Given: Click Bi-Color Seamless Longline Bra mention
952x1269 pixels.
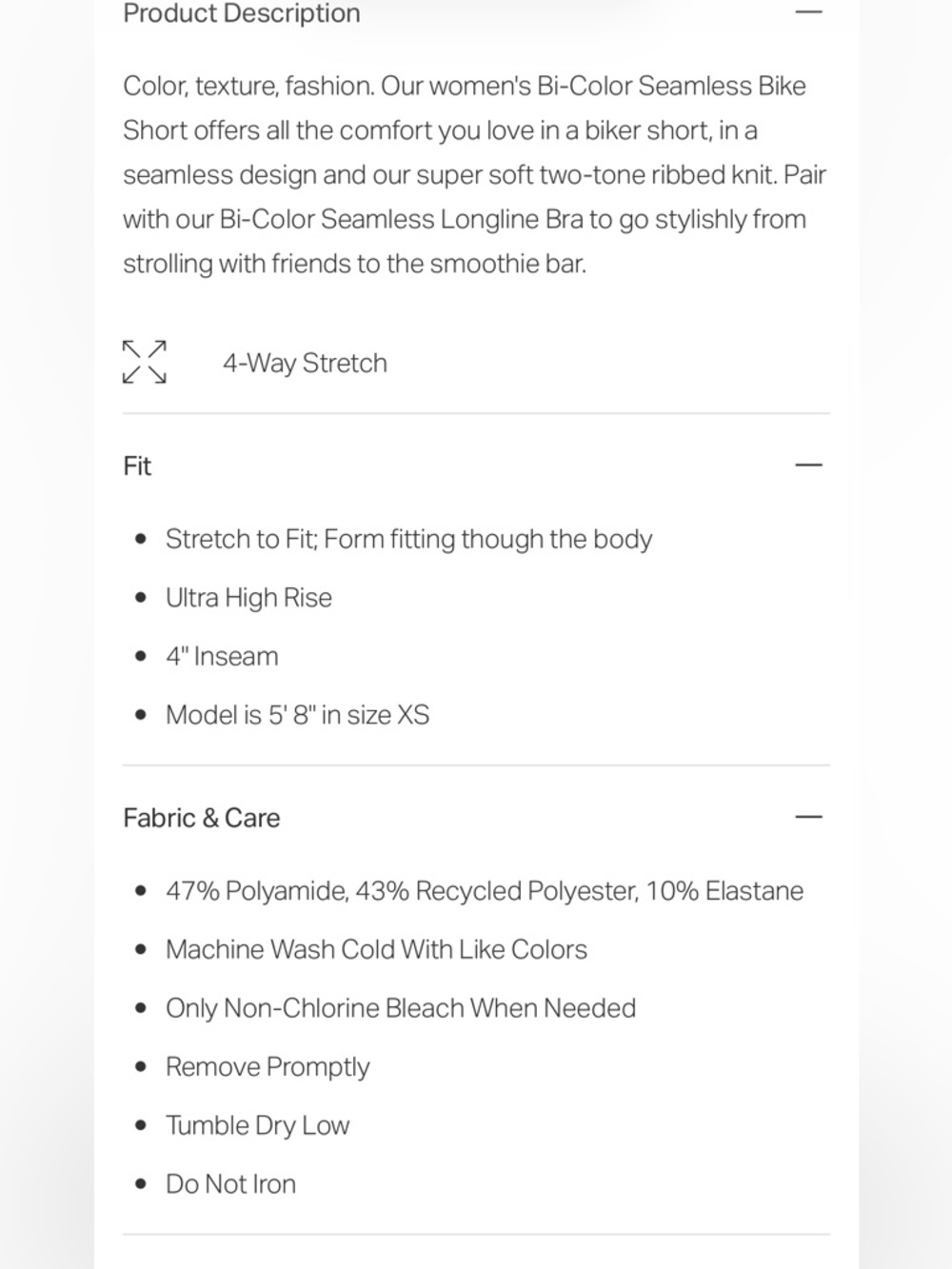Looking at the screenshot, I should click(x=401, y=219).
